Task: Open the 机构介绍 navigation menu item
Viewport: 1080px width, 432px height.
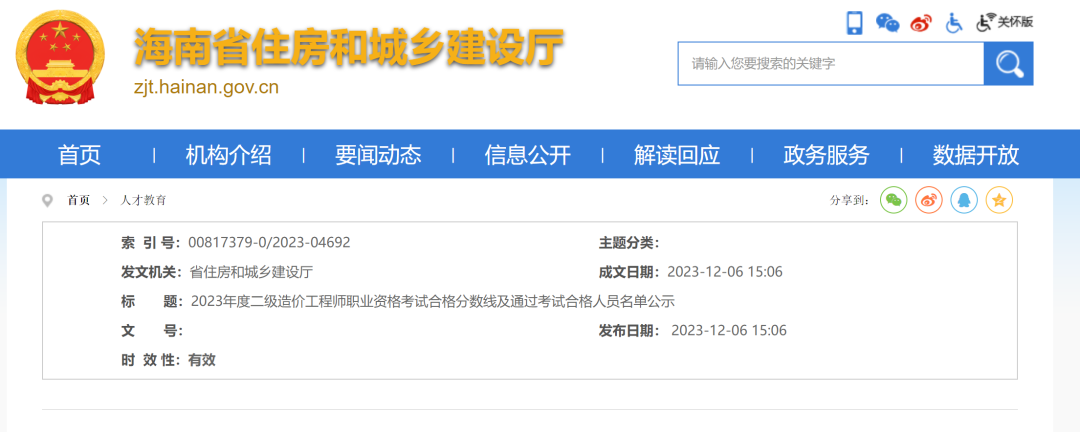Action: 228,155
